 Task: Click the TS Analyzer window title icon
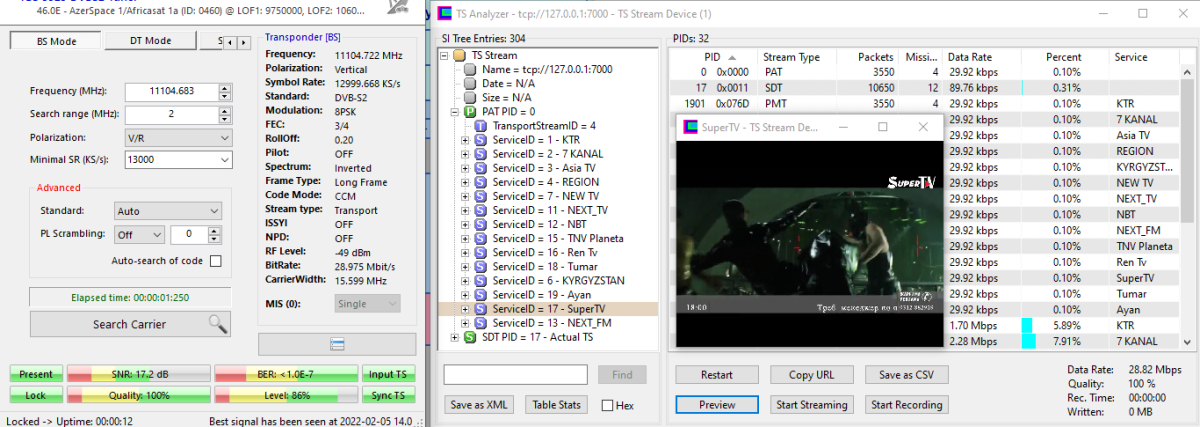point(445,14)
